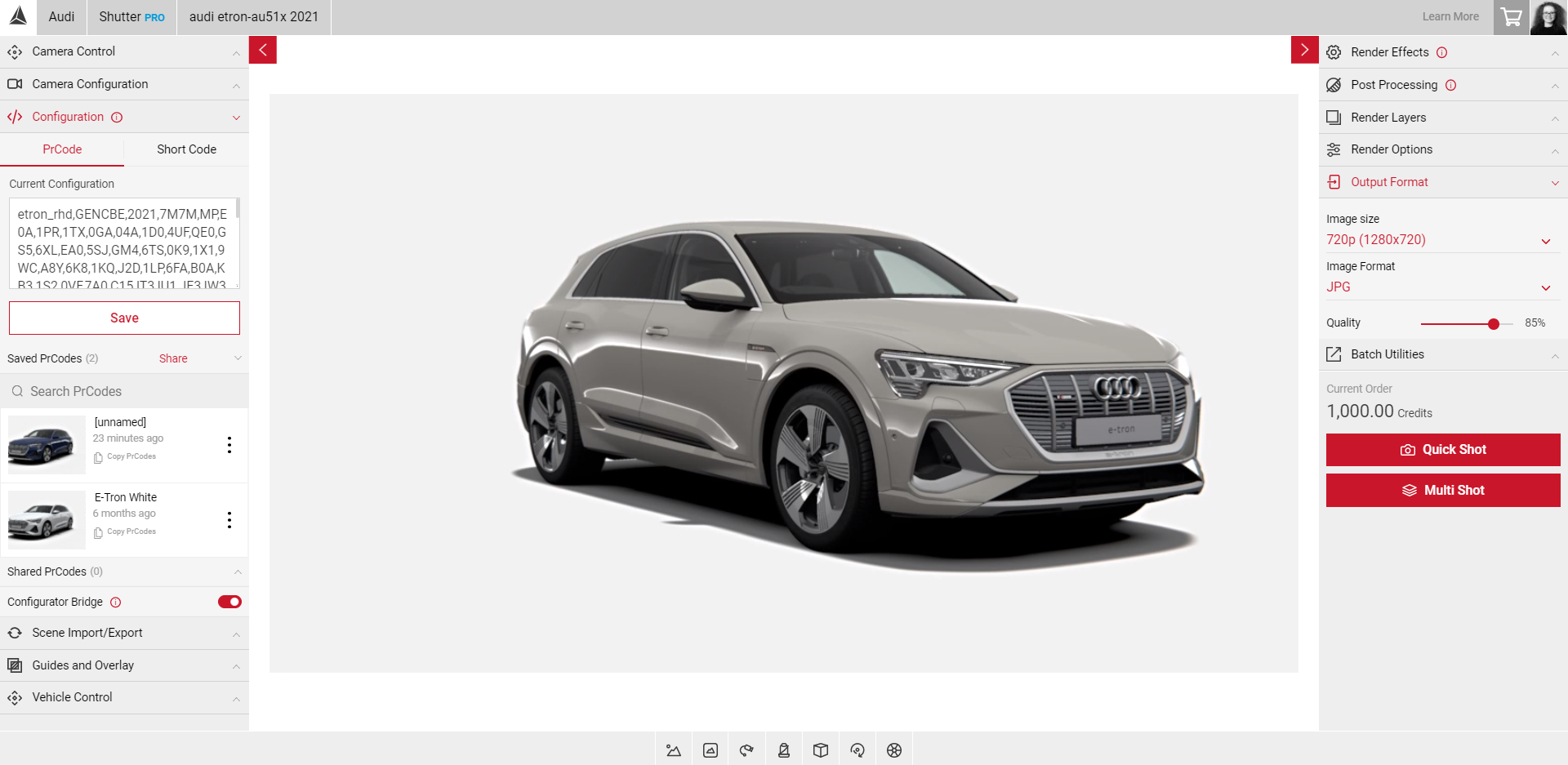1568x765 pixels.
Task: Collapse the right panel with red arrow
Action: click(1304, 50)
